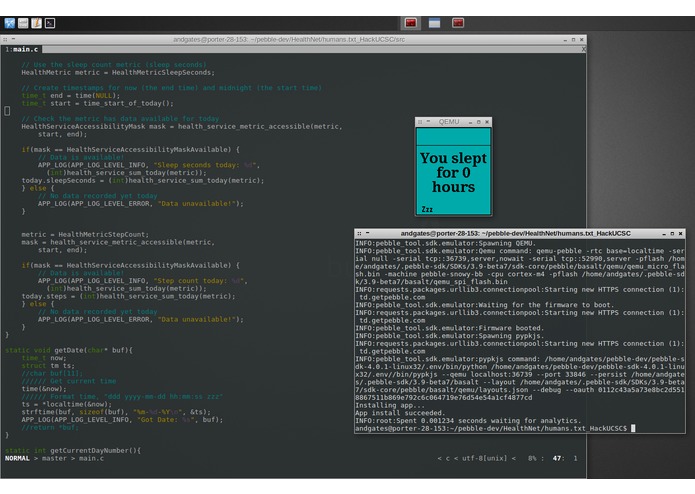This screenshot has height=494, width=695.
Task: Shade the QEMU window with dash icon
Action: (428, 121)
